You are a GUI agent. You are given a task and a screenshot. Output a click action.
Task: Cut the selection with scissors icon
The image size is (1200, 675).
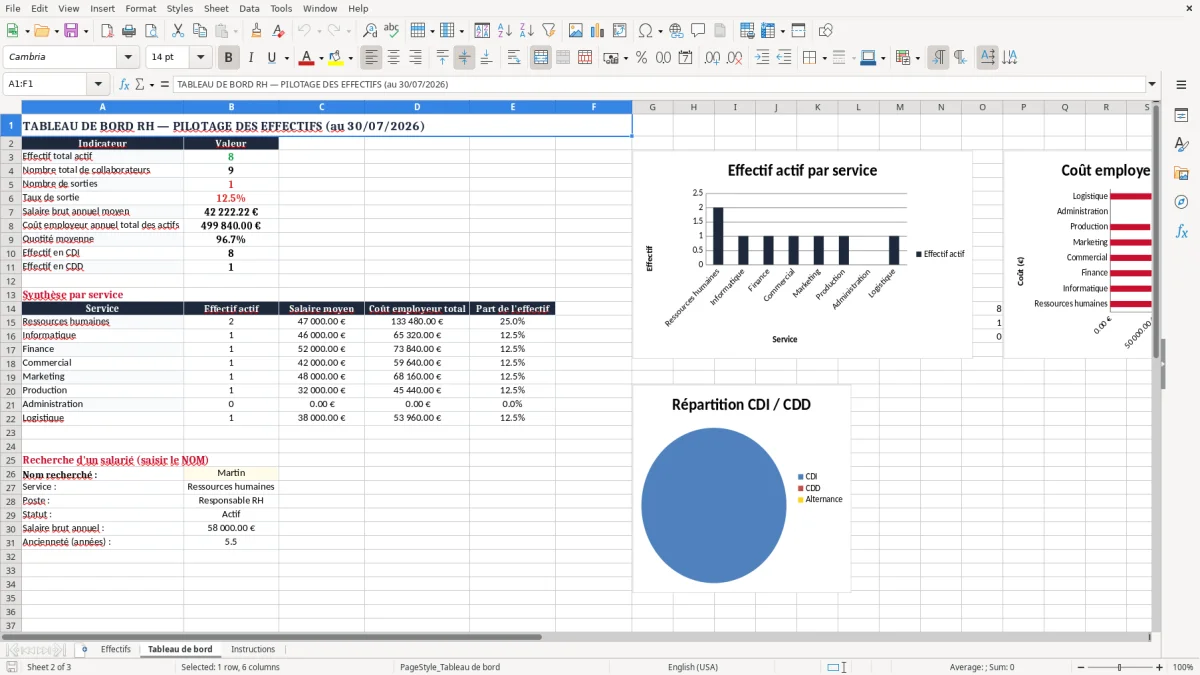click(x=177, y=31)
